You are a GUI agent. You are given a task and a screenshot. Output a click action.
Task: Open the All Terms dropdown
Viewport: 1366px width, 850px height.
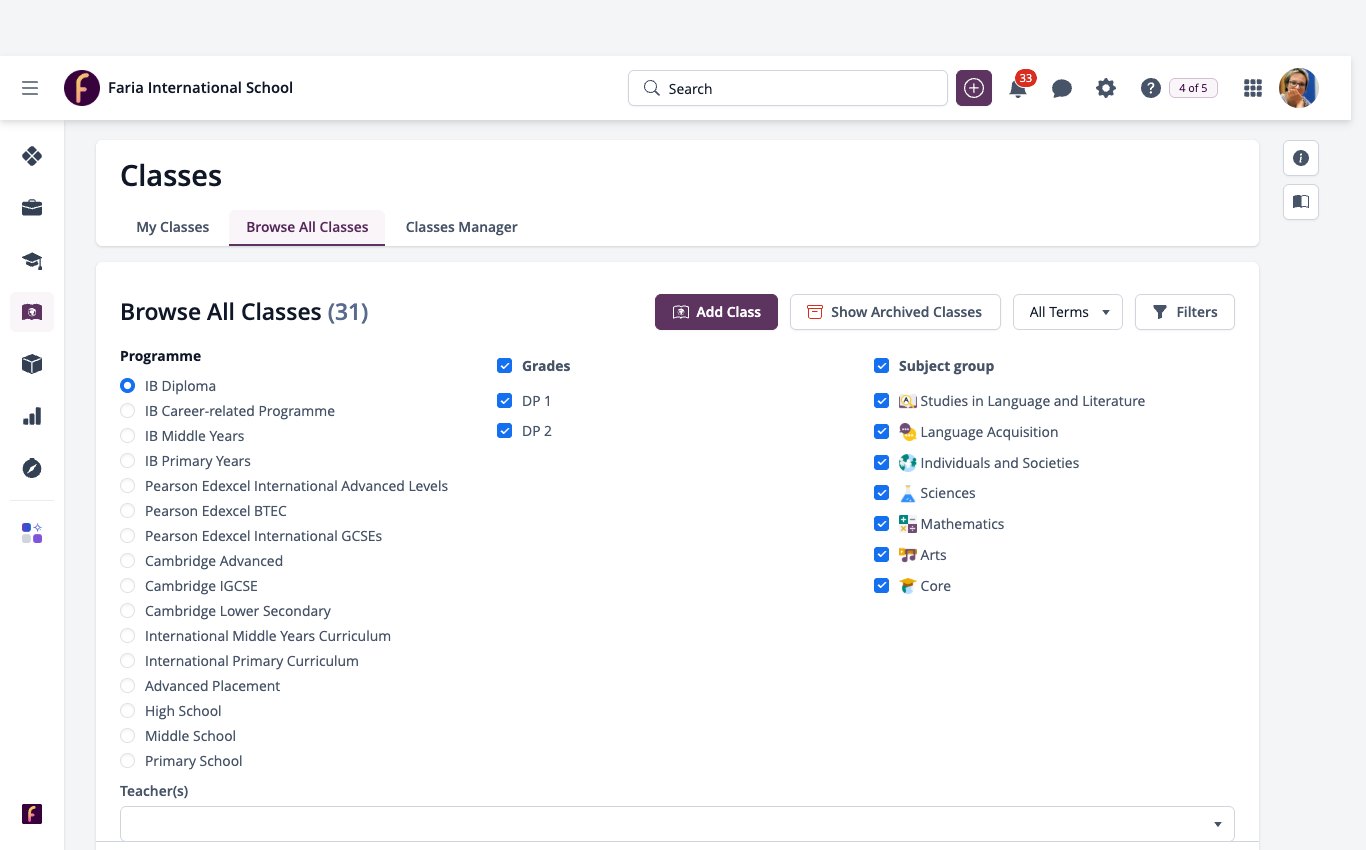(x=1068, y=312)
